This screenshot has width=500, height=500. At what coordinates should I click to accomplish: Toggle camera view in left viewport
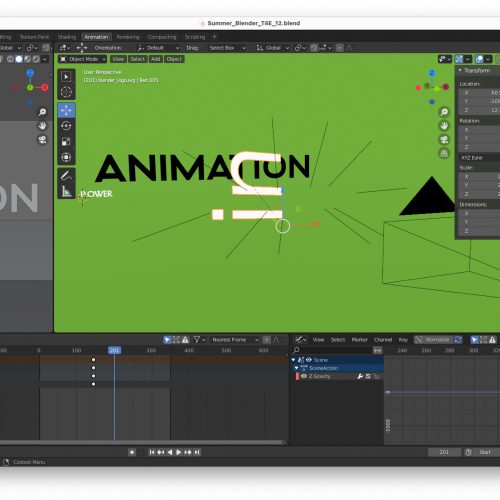tap(42, 139)
